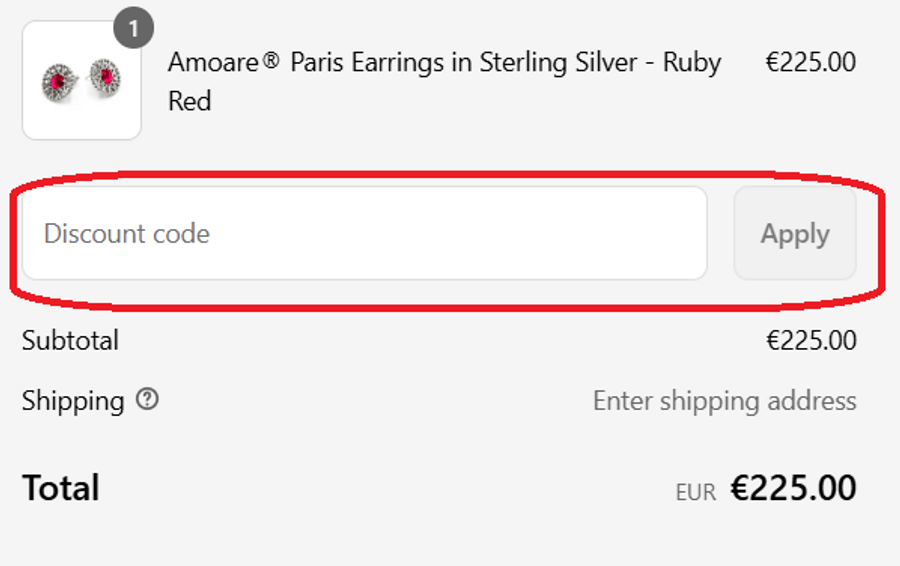Click the word Paris in the product title
The height and width of the screenshot is (566, 900).
pos(321,63)
